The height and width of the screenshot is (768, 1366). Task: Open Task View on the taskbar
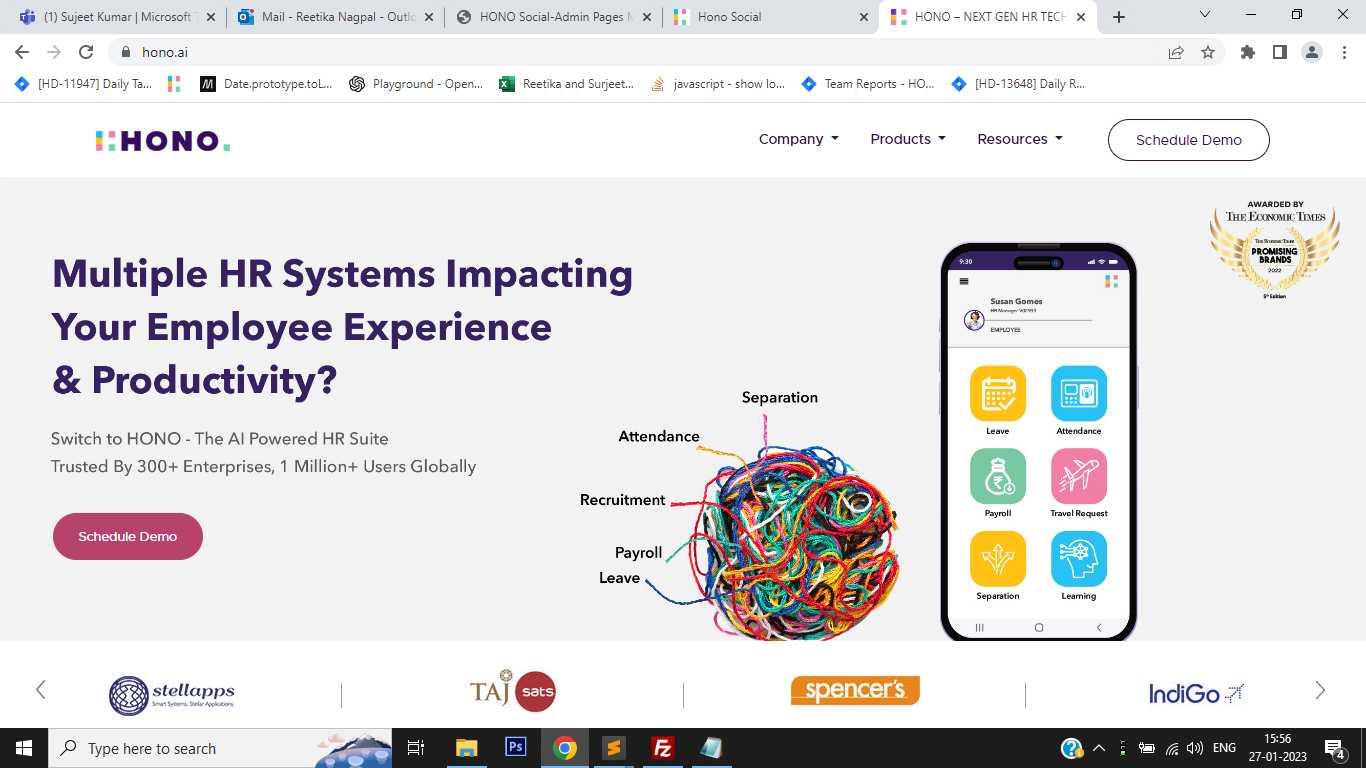[x=417, y=748]
